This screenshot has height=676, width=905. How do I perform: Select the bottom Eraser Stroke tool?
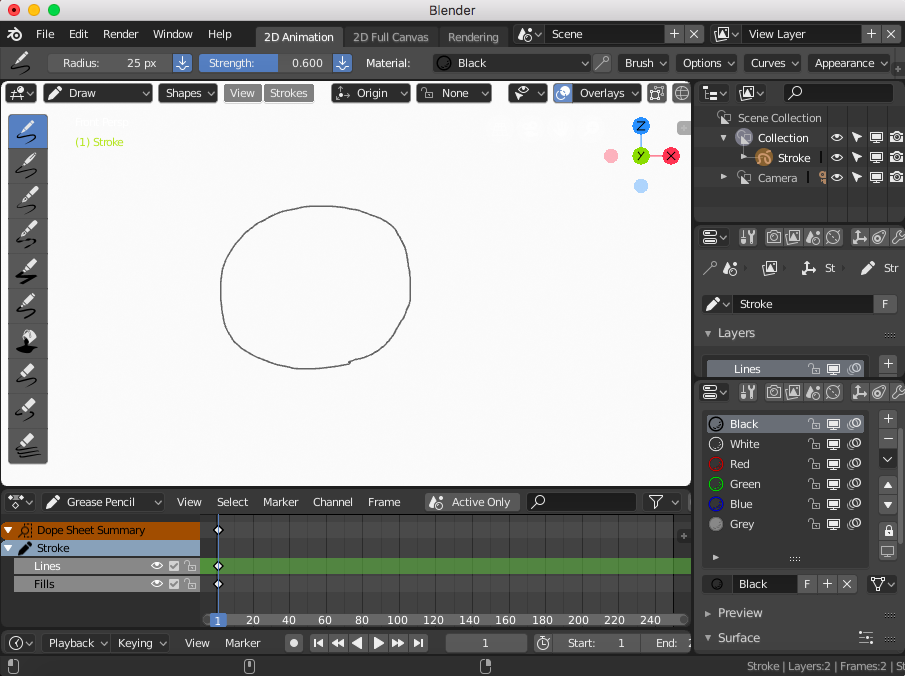pos(28,445)
